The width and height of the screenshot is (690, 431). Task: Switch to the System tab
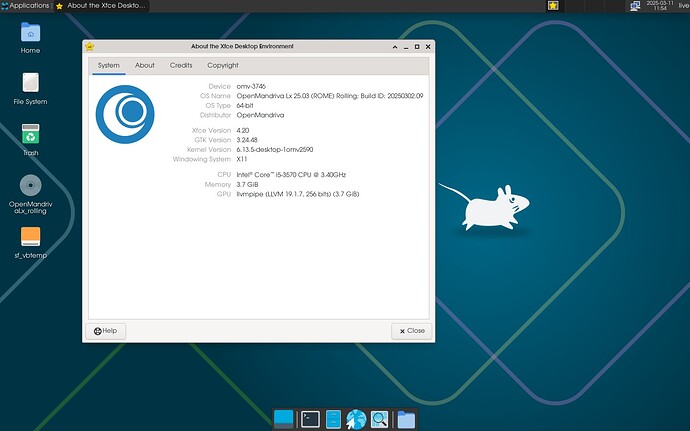tap(109, 65)
